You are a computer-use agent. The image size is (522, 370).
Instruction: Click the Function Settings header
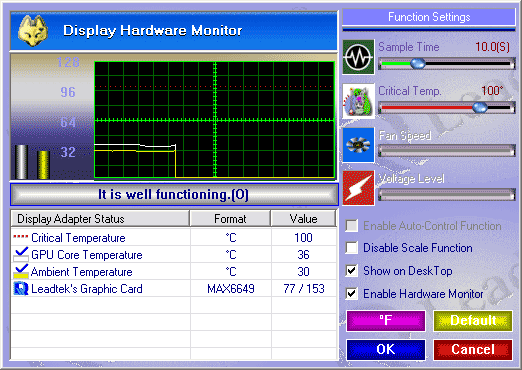(429, 17)
